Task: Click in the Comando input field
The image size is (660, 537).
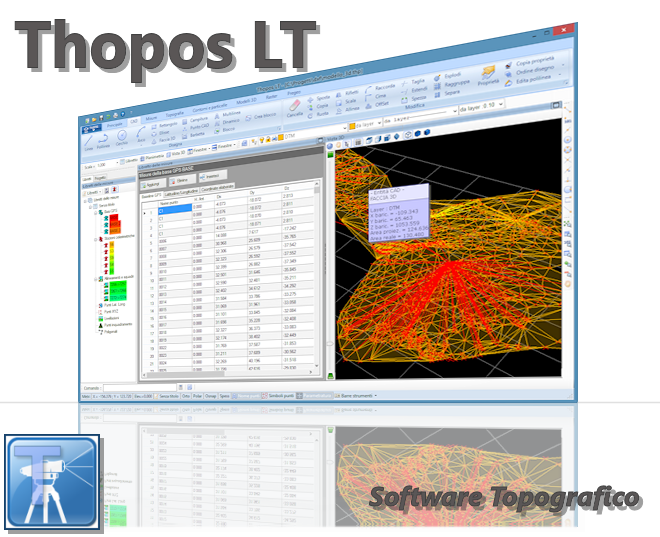Action: click(140, 387)
